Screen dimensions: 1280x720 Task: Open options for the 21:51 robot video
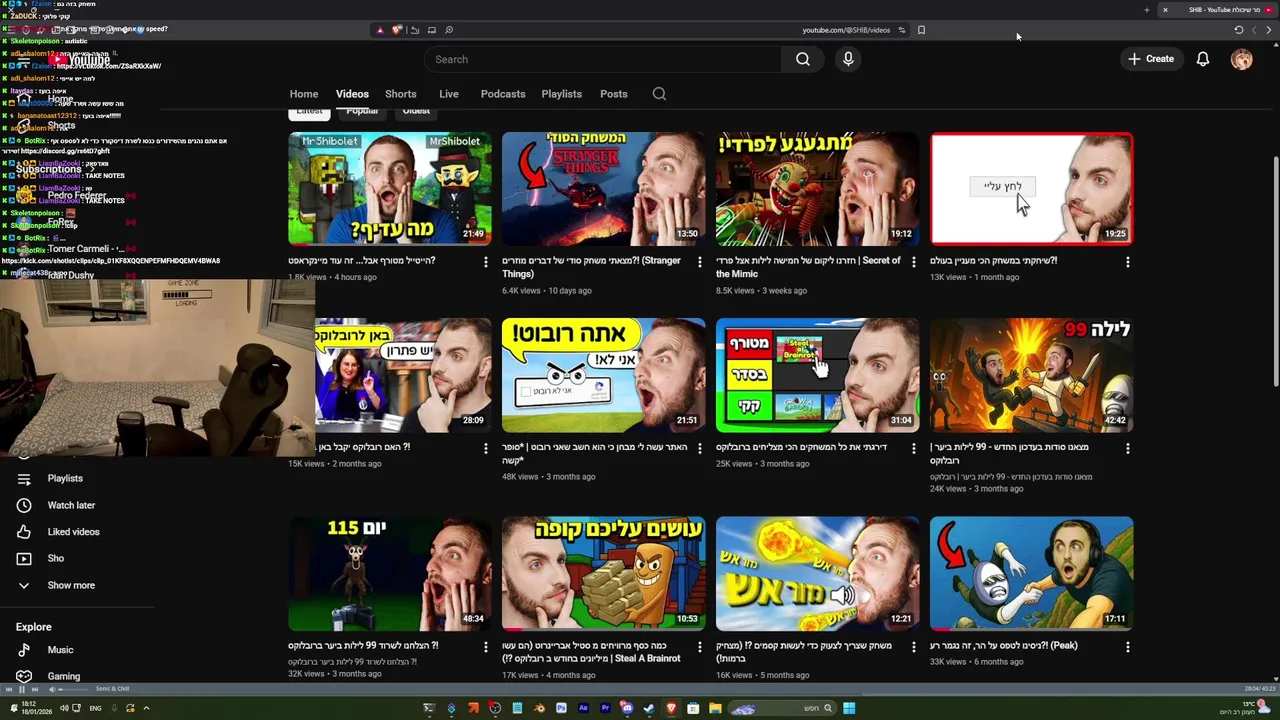pyautogui.click(x=699, y=448)
